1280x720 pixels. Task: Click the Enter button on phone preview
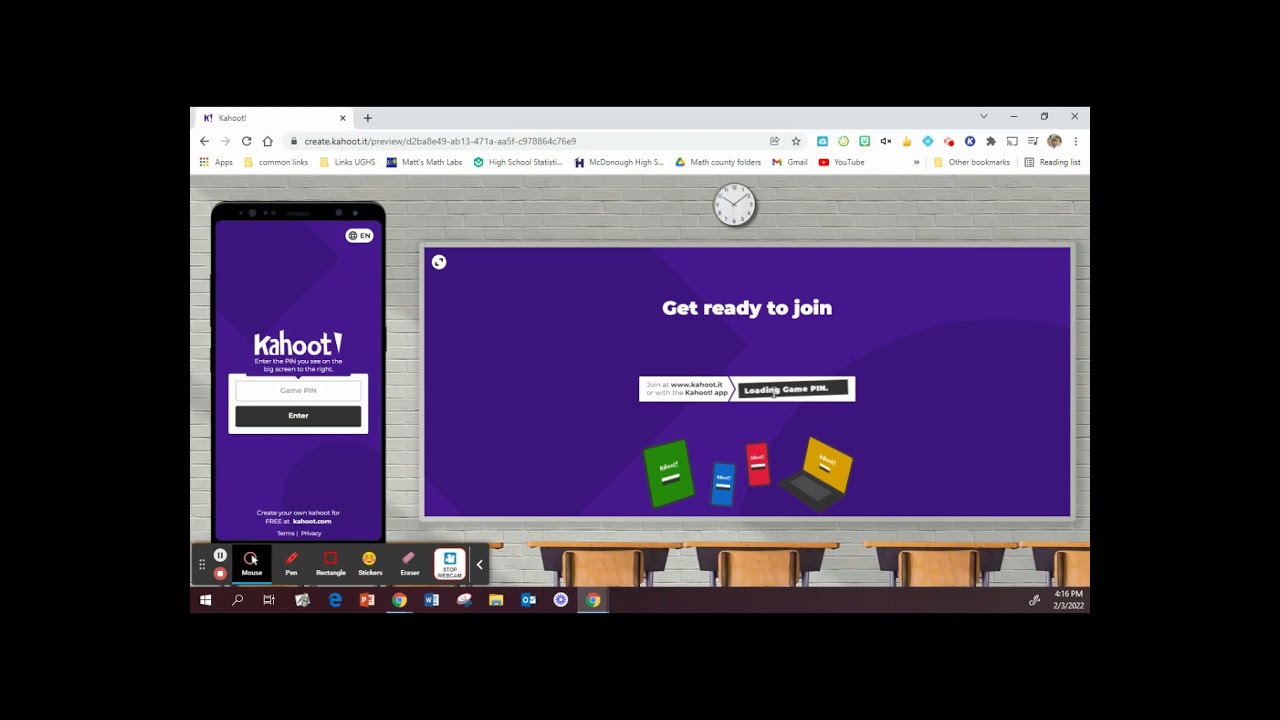298,416
